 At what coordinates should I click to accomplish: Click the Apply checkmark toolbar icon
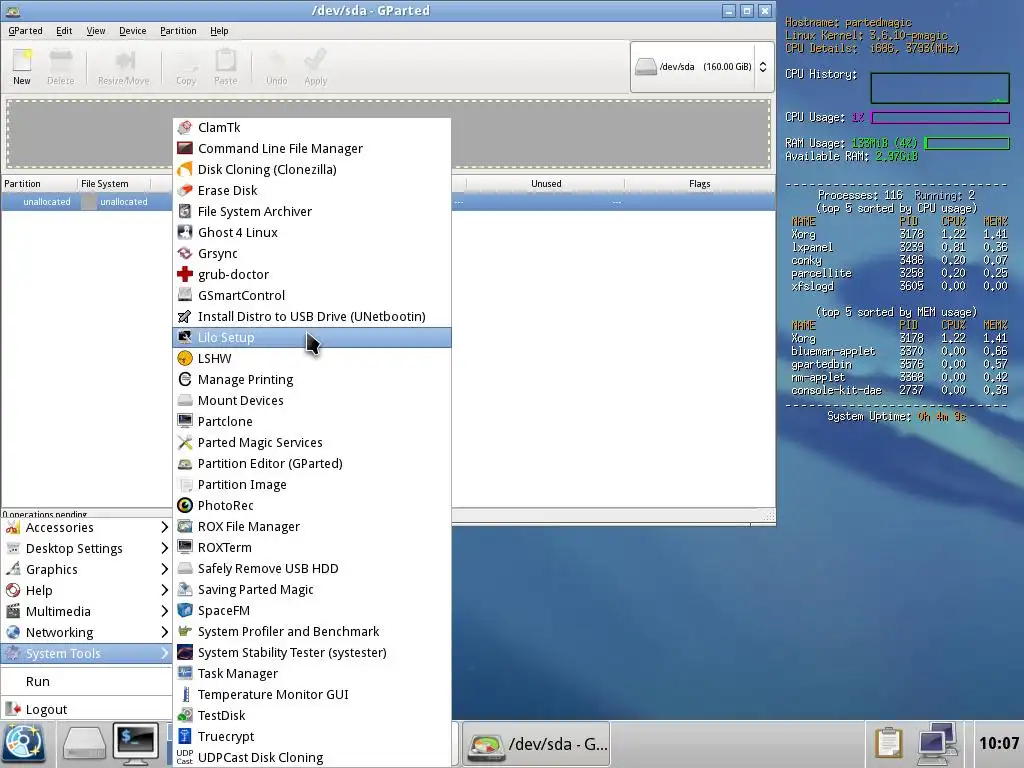[x=315, y=61]
